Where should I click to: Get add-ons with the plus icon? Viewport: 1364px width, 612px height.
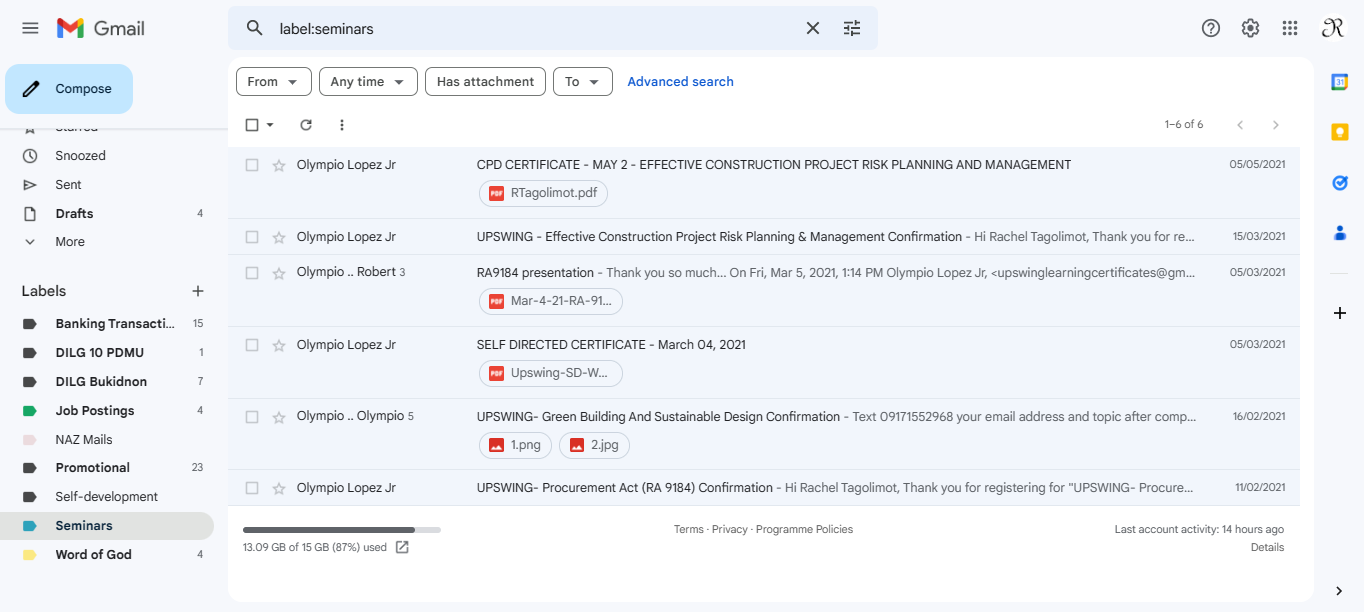[1340, 313]
